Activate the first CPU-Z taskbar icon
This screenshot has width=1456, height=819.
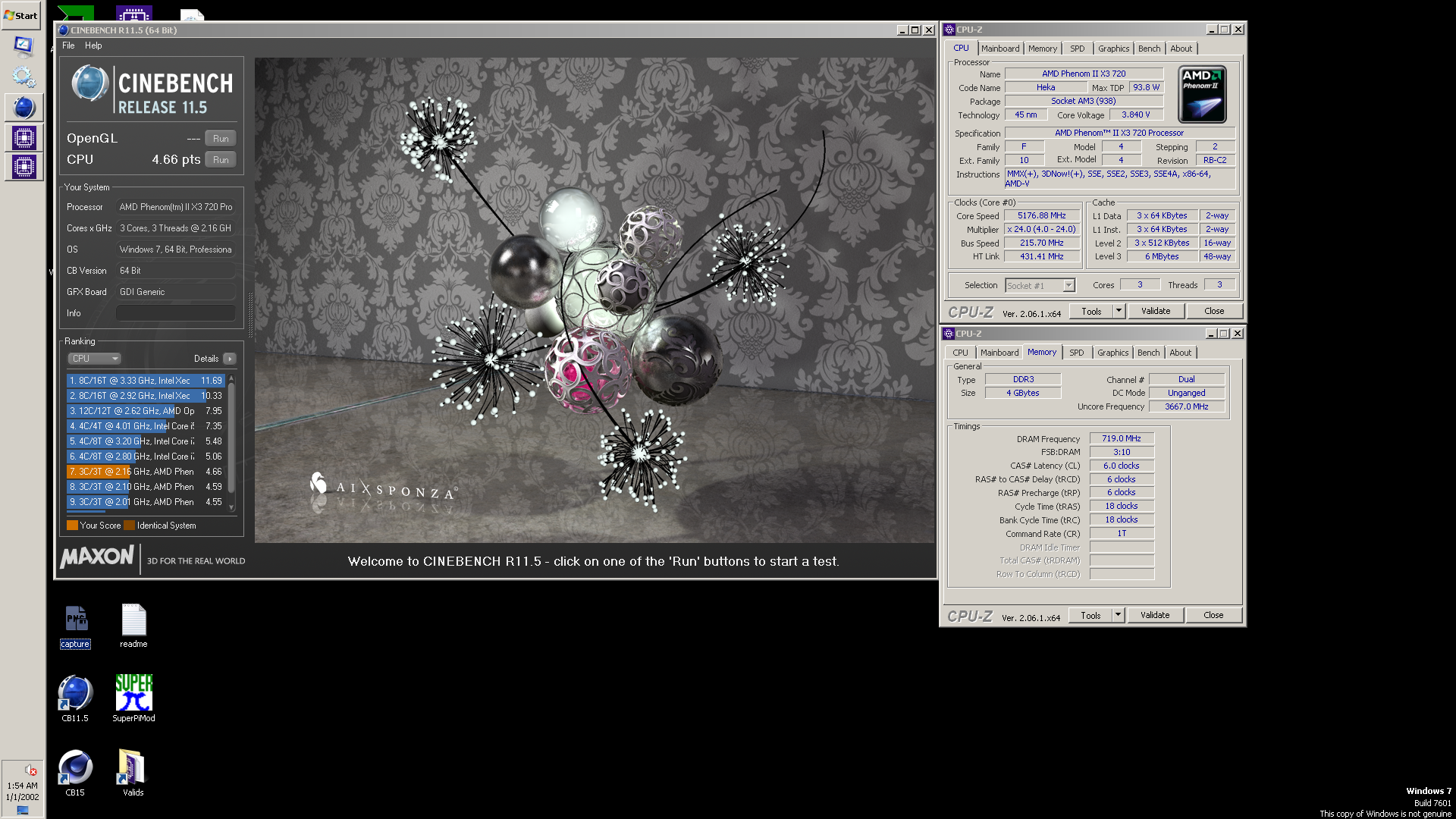click(24, 138)
